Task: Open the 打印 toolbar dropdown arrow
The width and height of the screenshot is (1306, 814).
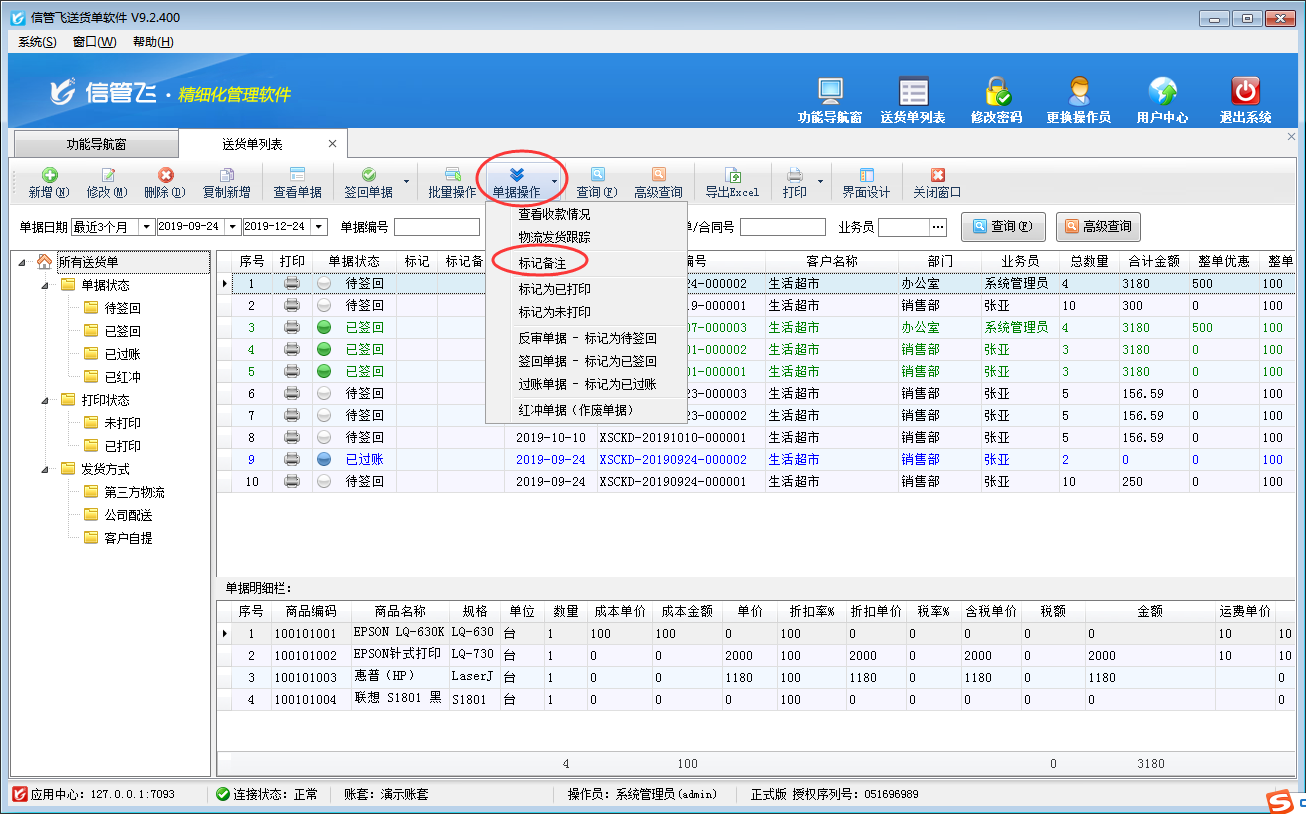Action: tap(821, 182)
